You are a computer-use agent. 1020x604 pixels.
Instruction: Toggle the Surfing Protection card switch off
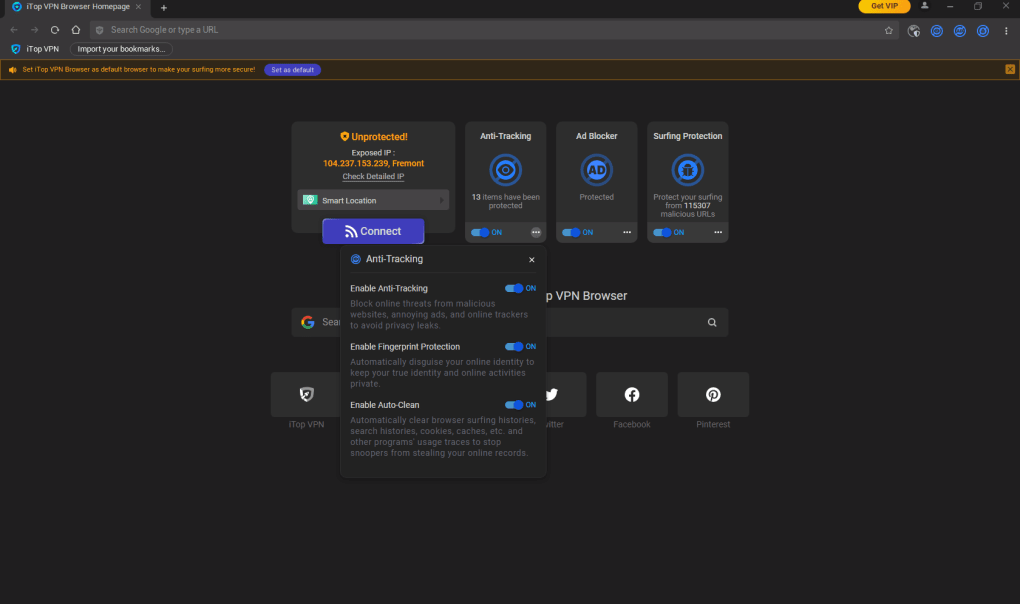click(662, 232)
